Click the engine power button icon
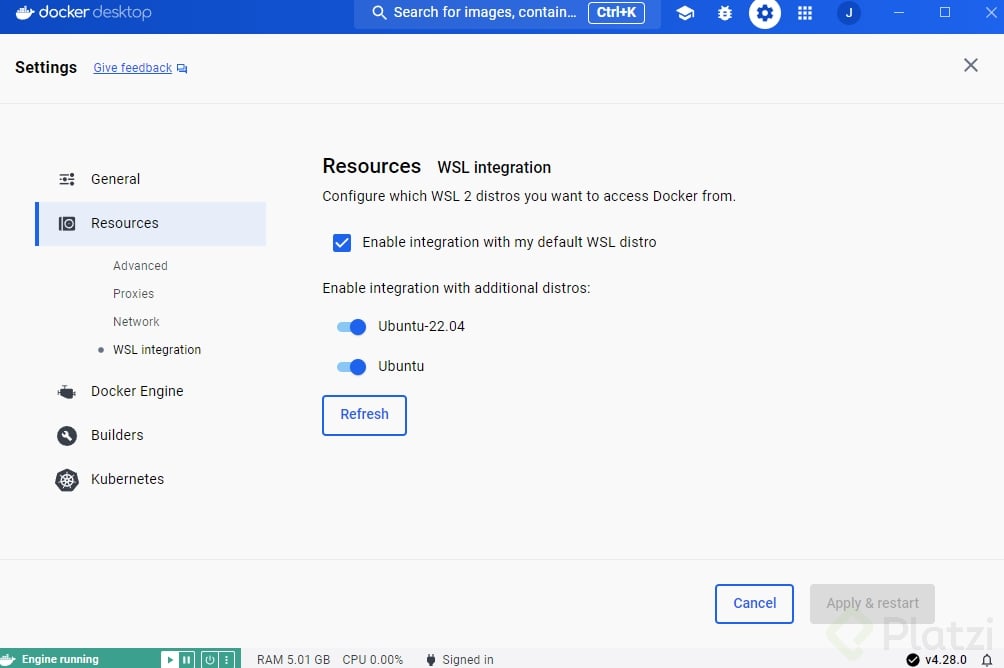Viewport: 1004px width, 668px height. click(x=210, y=660)
